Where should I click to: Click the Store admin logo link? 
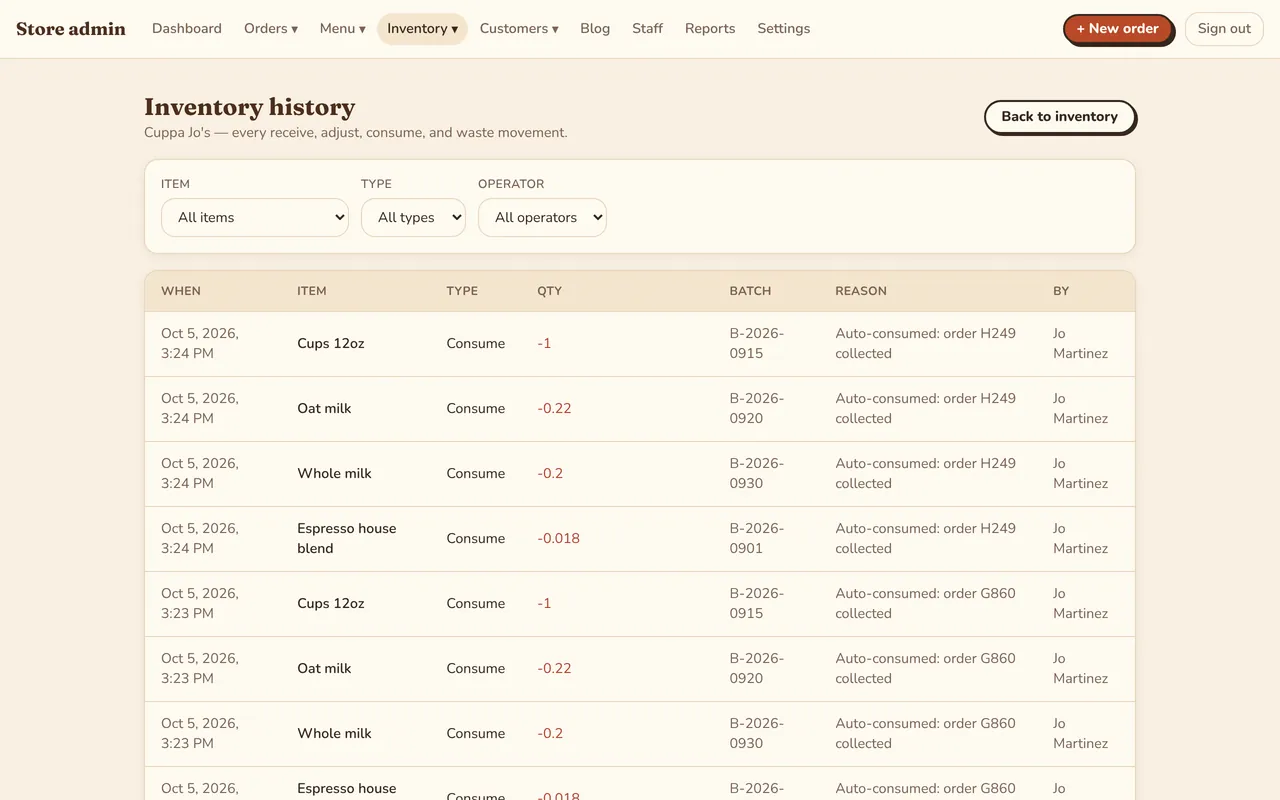pos(71,29)
